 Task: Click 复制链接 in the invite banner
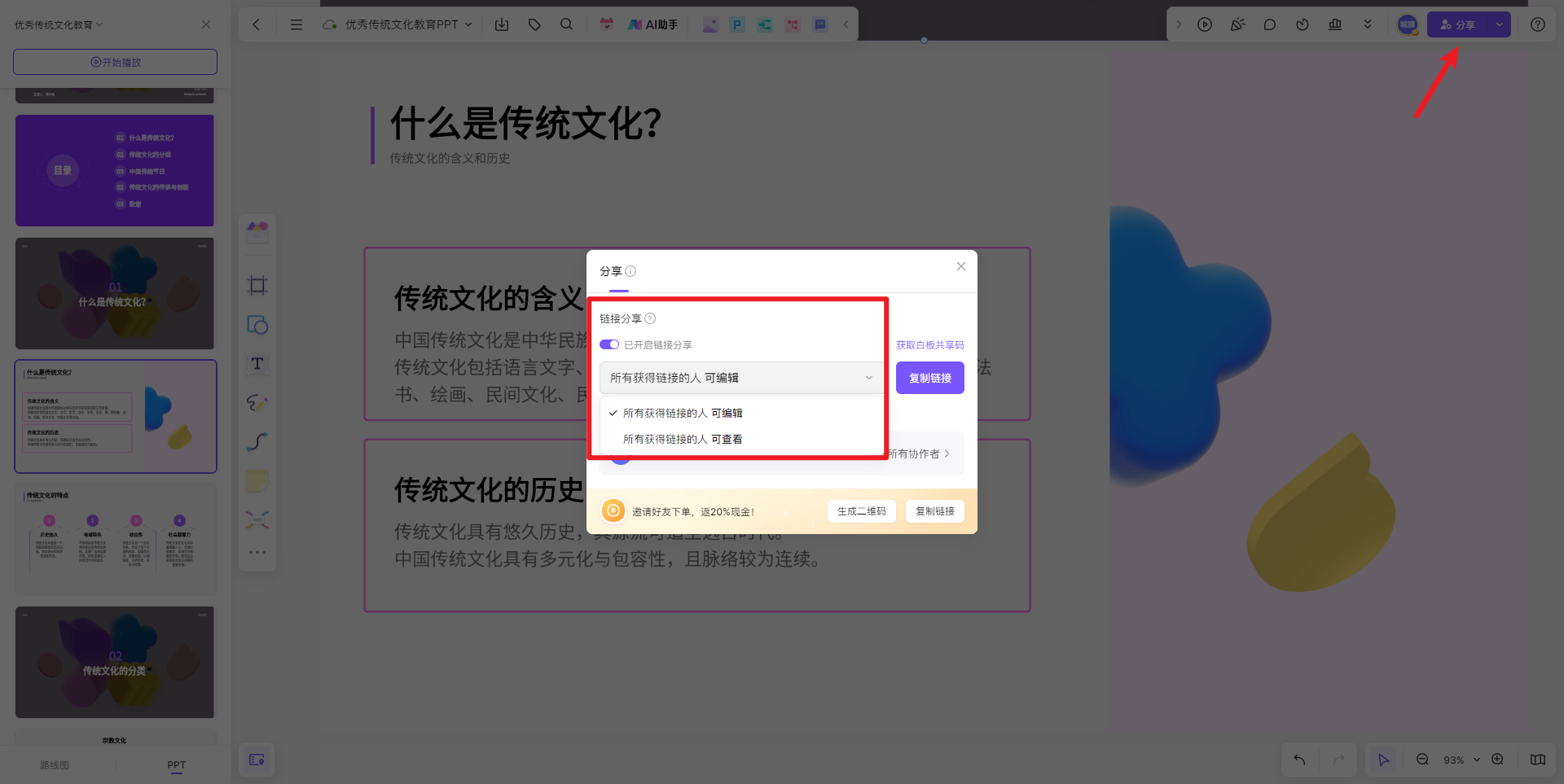(935, 511)
